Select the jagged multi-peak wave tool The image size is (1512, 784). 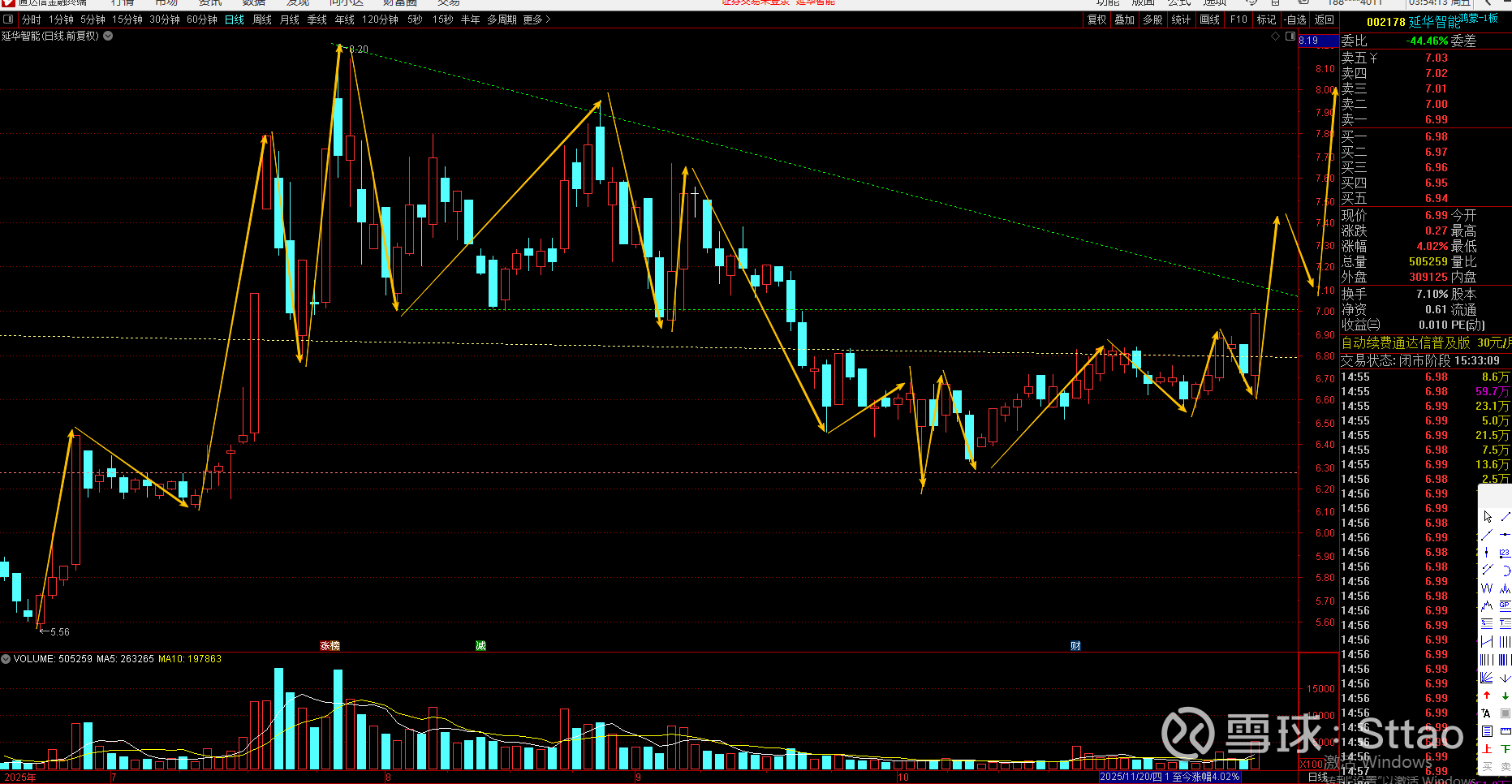(x=1506, y=588)
